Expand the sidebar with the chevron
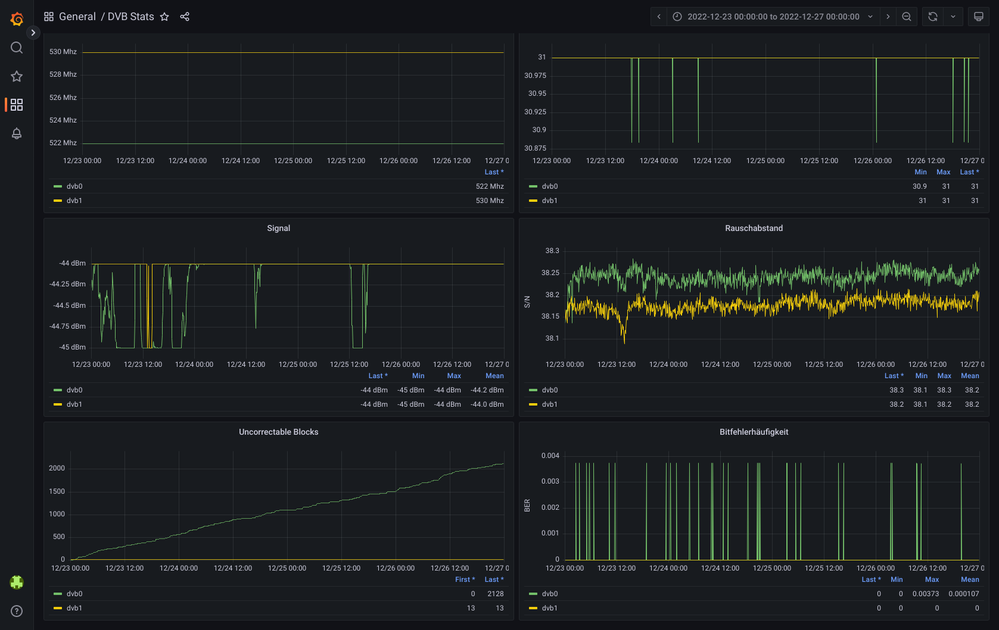This screenshot has height=630, width=999. click(33, 33)
